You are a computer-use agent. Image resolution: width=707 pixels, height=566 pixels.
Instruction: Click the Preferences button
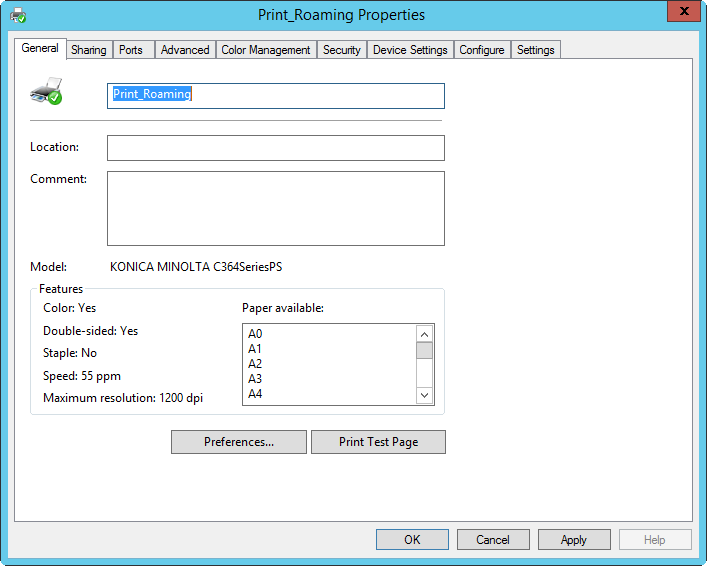pos(238,442)
